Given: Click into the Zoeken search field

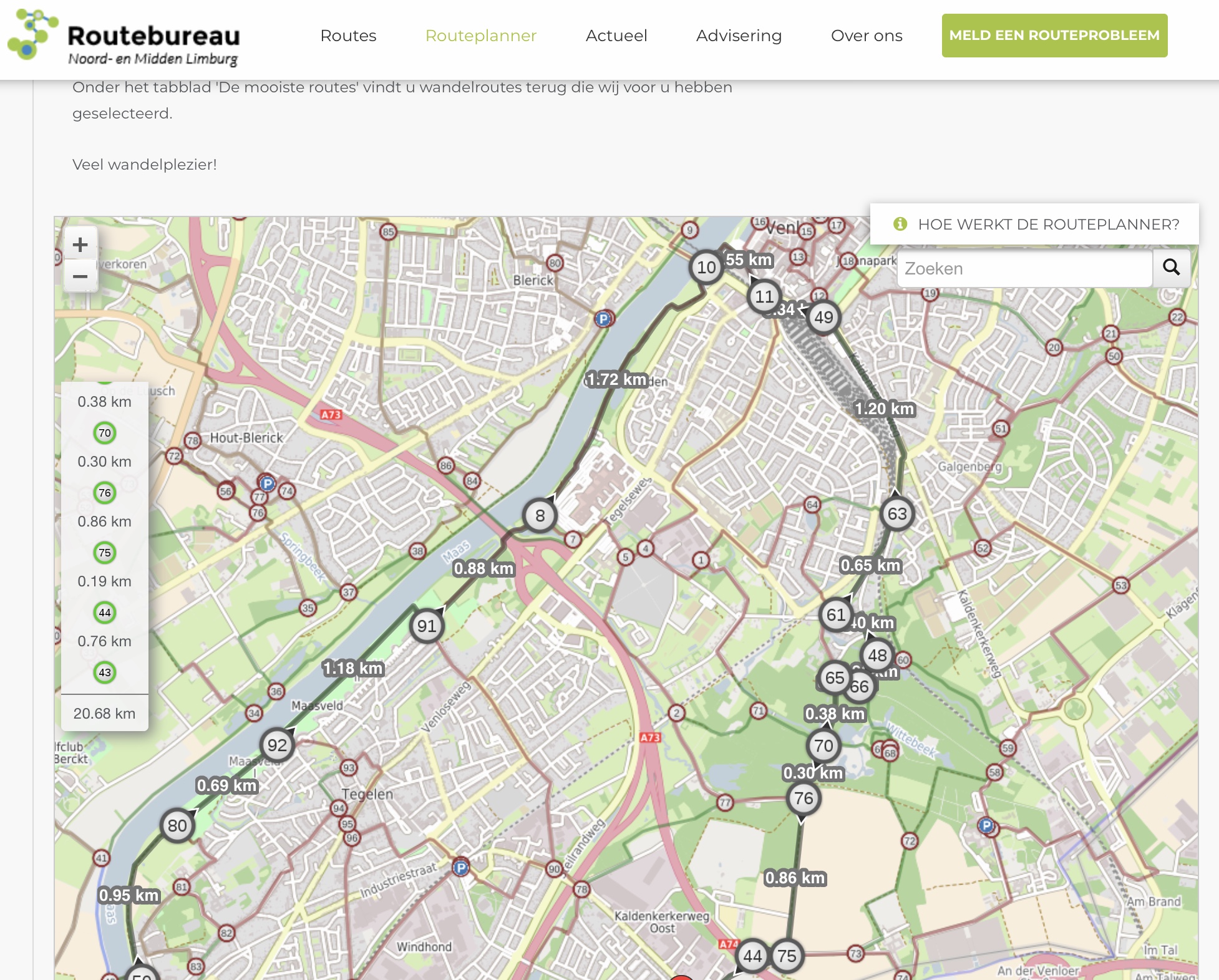Looking at the screenshot, I should (1024, 269).
